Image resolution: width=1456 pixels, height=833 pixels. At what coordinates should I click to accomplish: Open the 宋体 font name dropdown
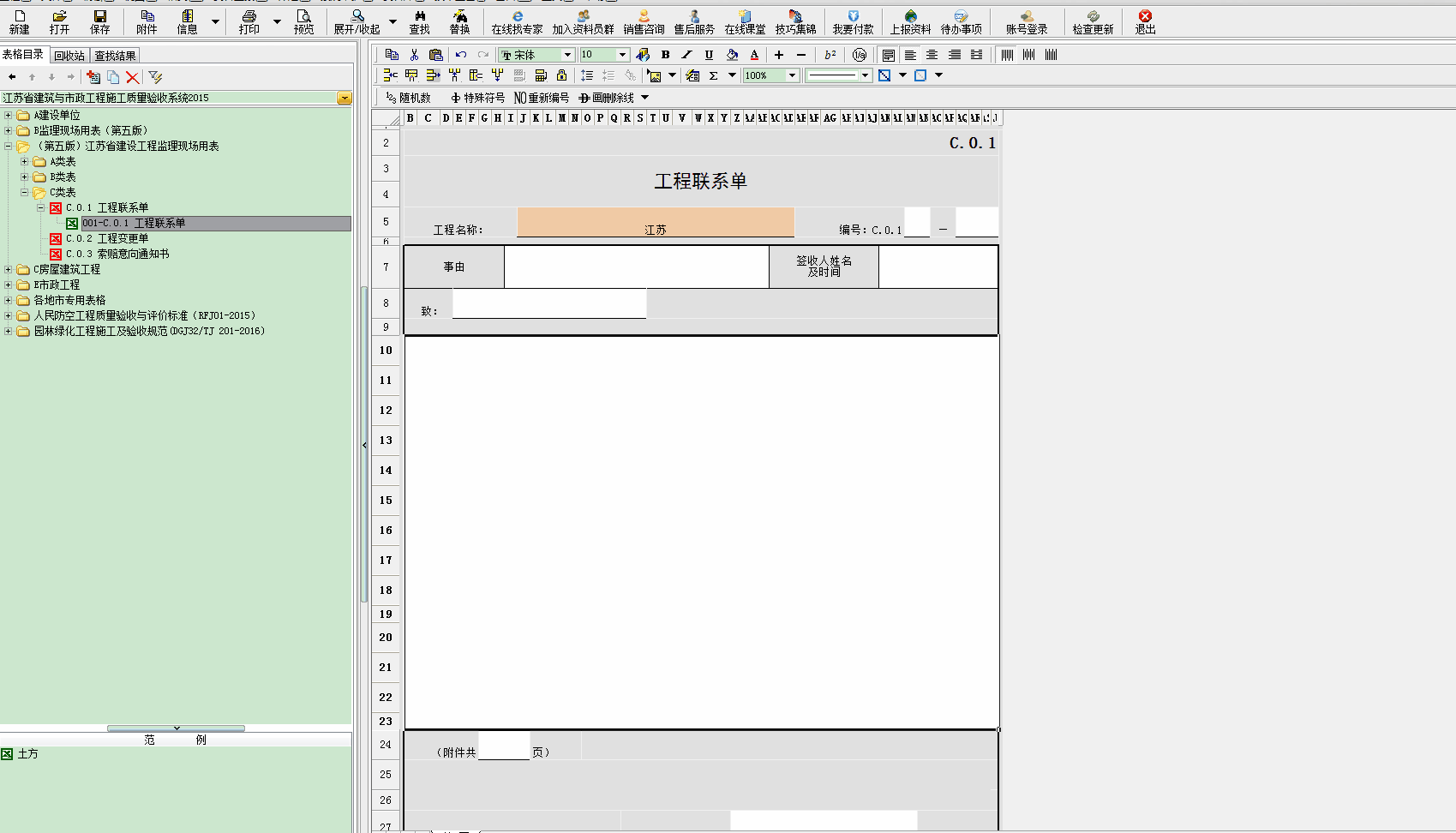pyautogui.click(x=566, y=55)
